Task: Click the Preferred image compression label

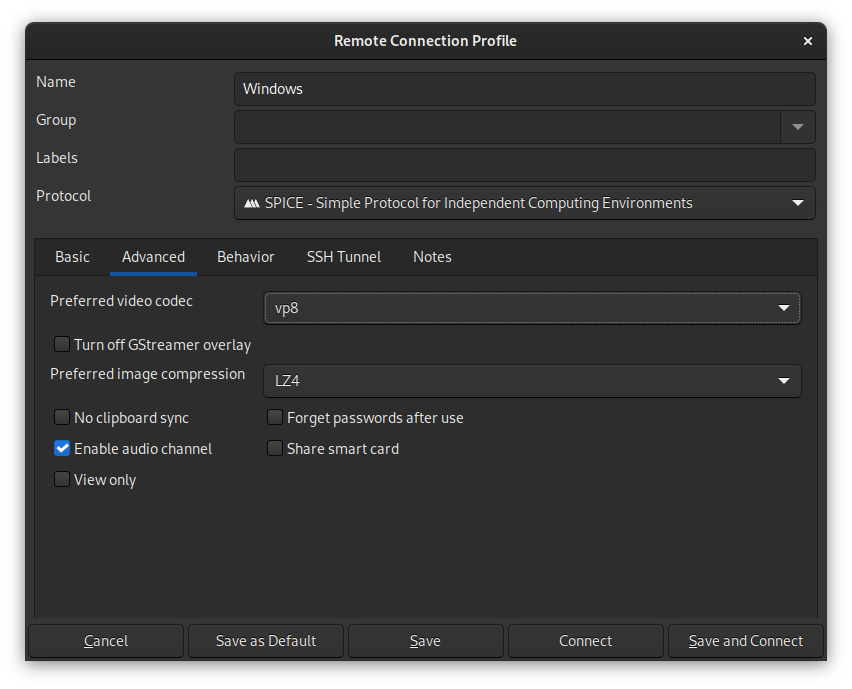Action: point(147,374)
